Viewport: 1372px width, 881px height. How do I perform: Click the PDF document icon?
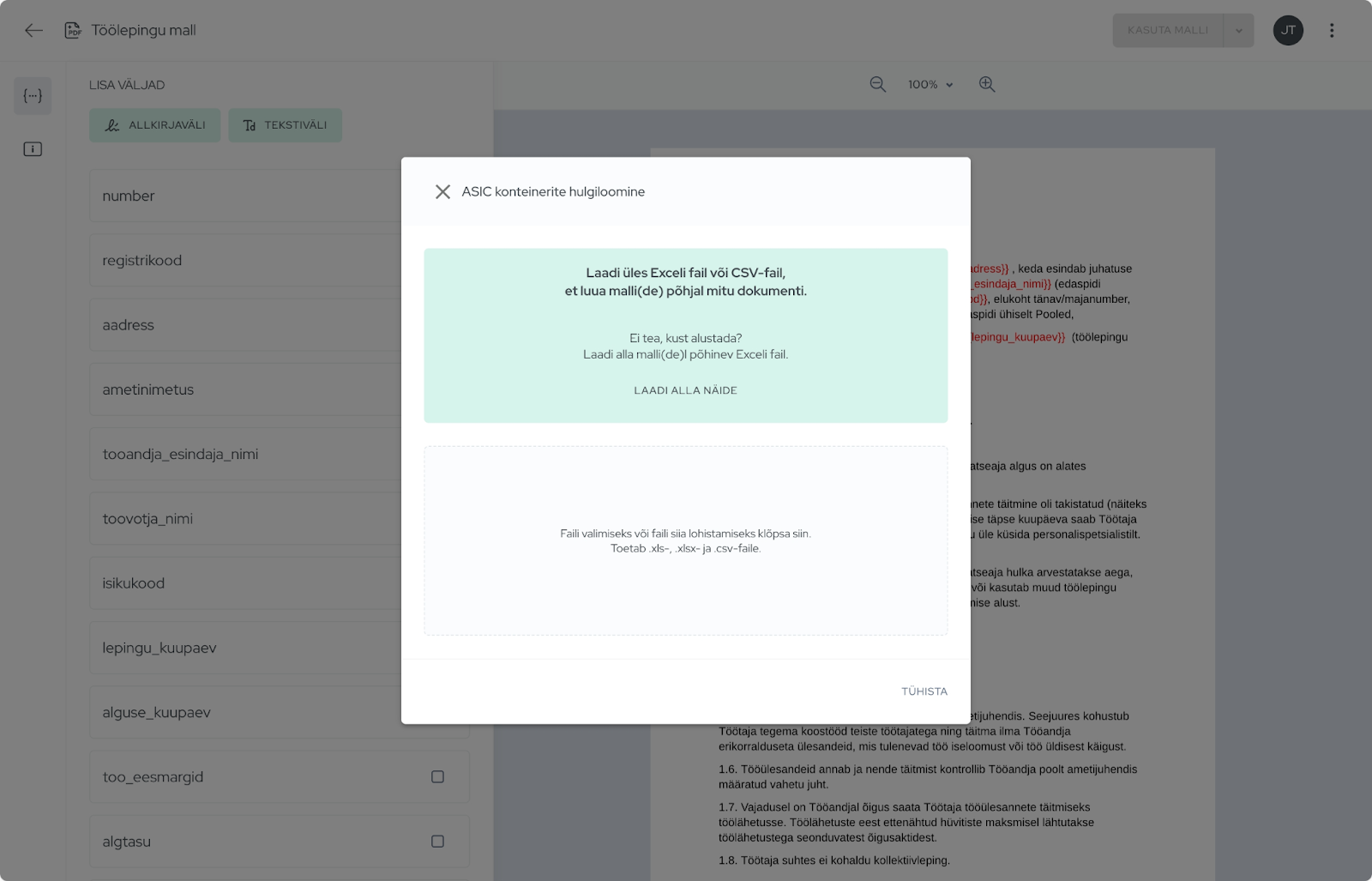click(x=73, y=31)
